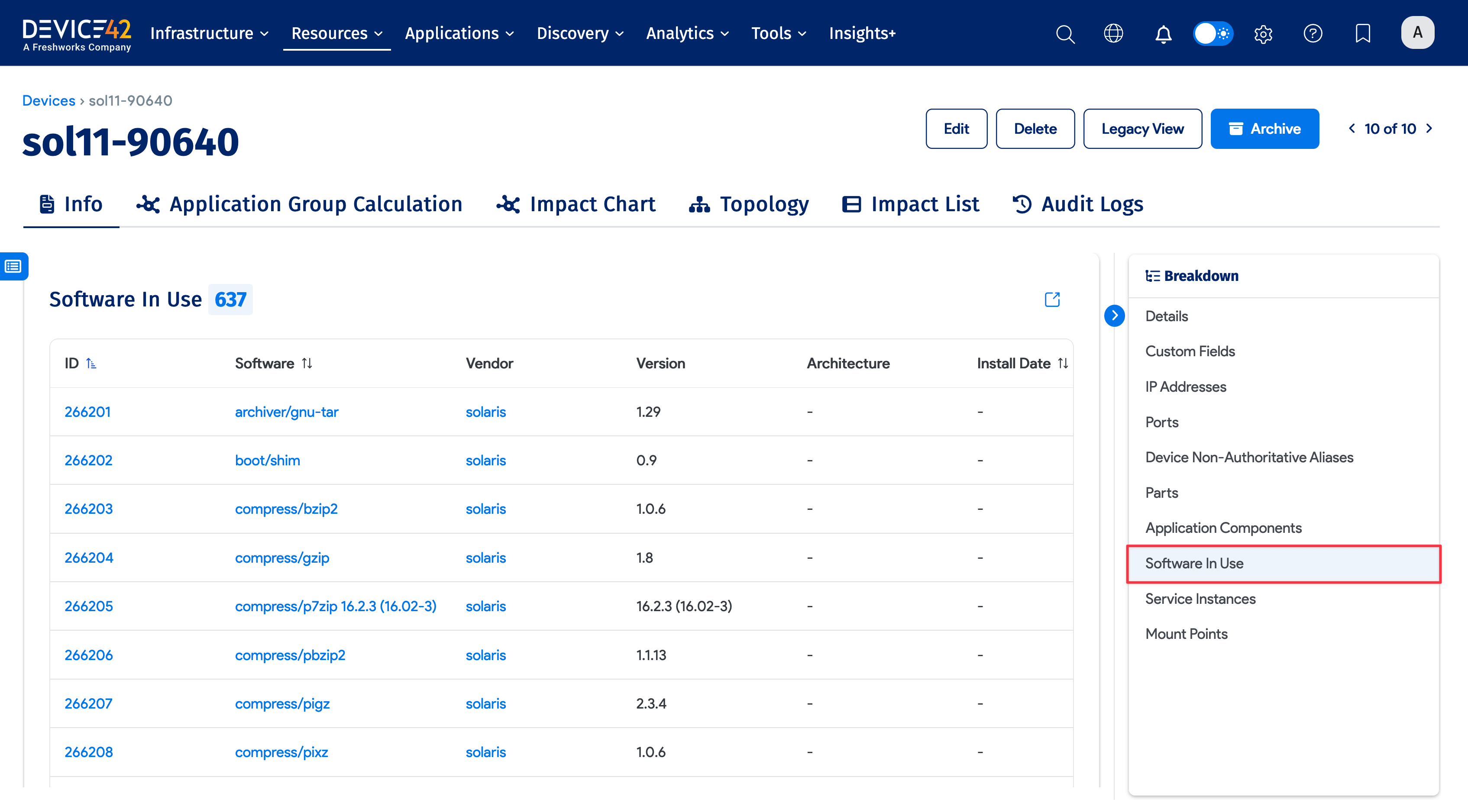Open the Devices breadcrumb link
The image size is (1468, 812).
pyautogui.click(x=49, y=100)
